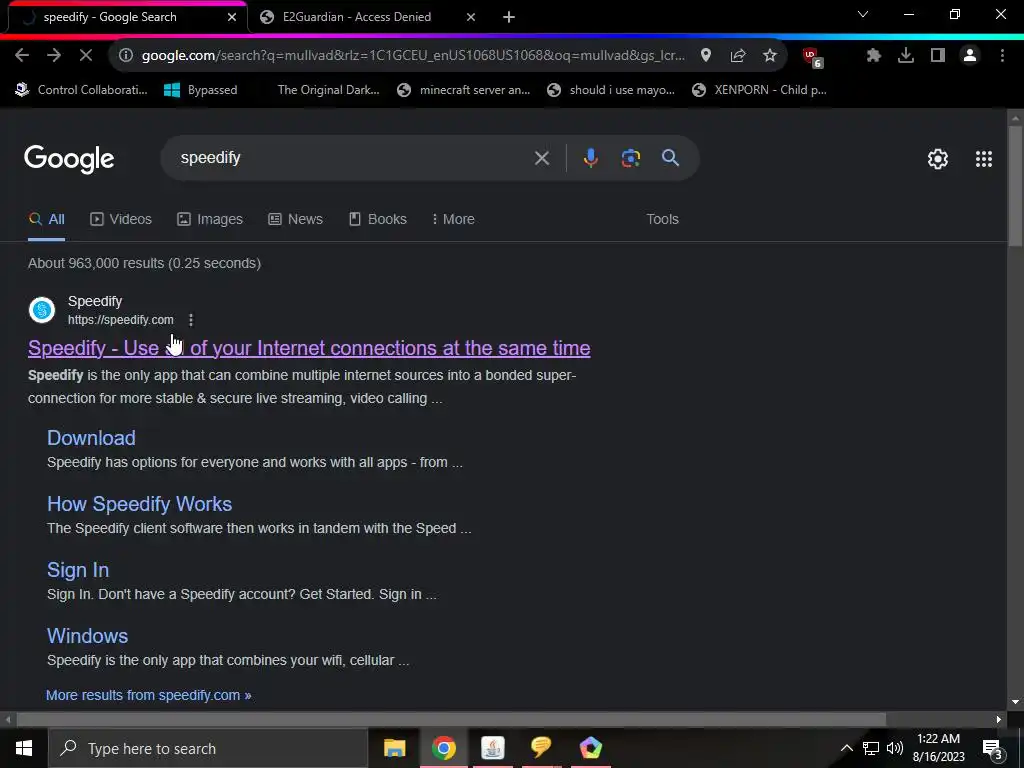
Task: Switch to Books results
Action: (377, 219)
